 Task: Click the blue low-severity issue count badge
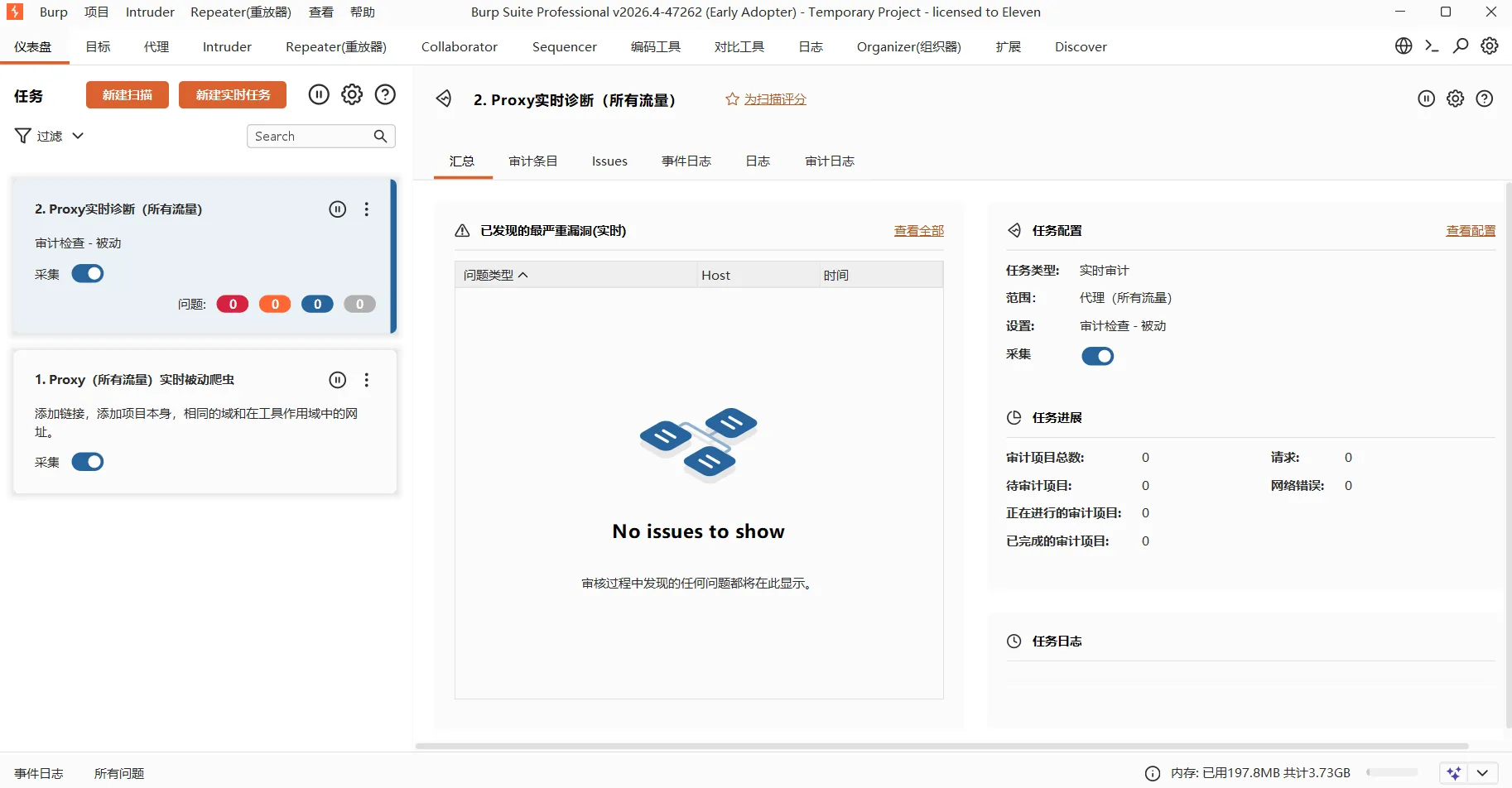click(x=317, y=304)
